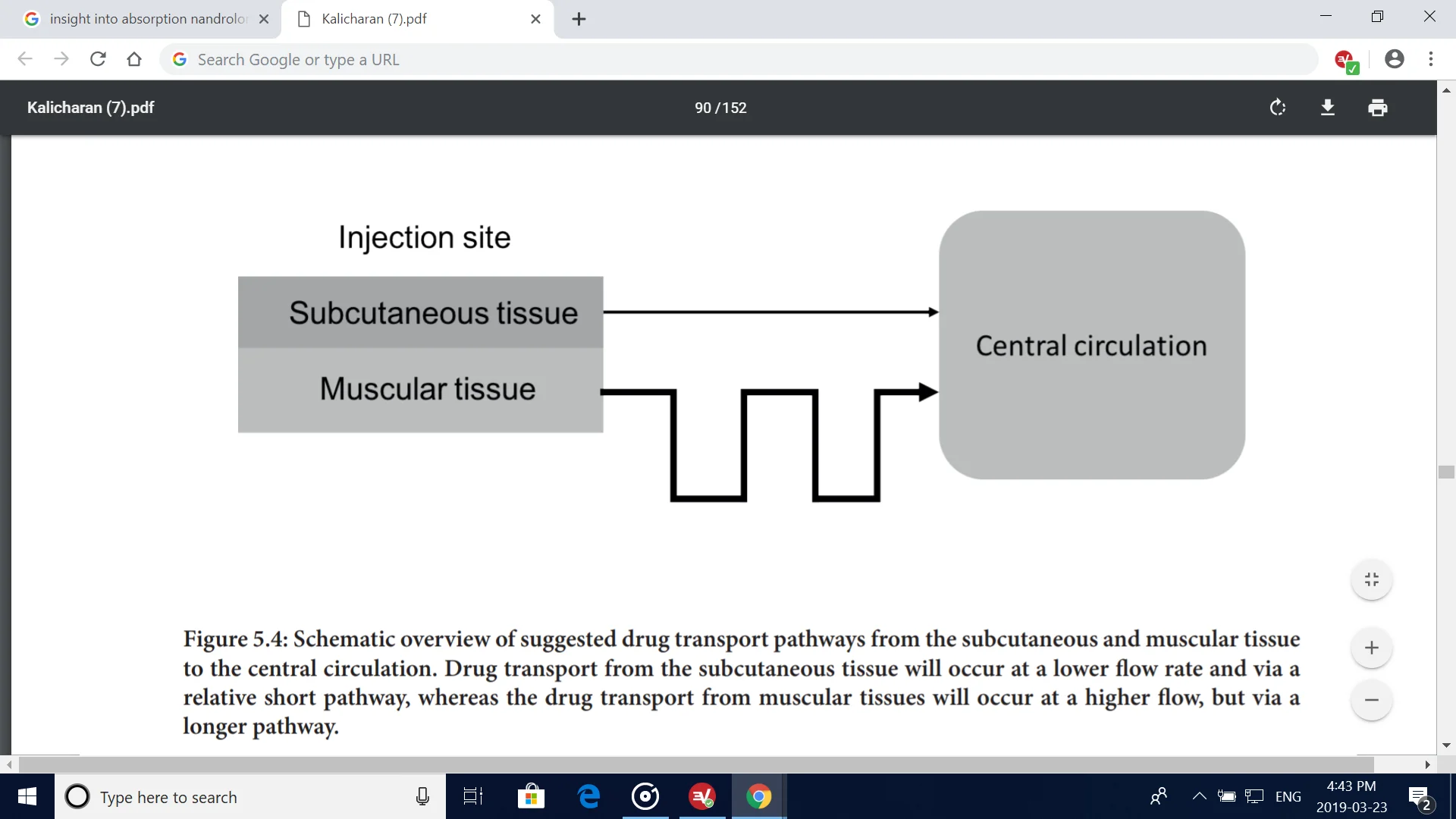1456x819 pixels.
Task: Click the browser back navigation arrow
Action: (x=24, y=59)
